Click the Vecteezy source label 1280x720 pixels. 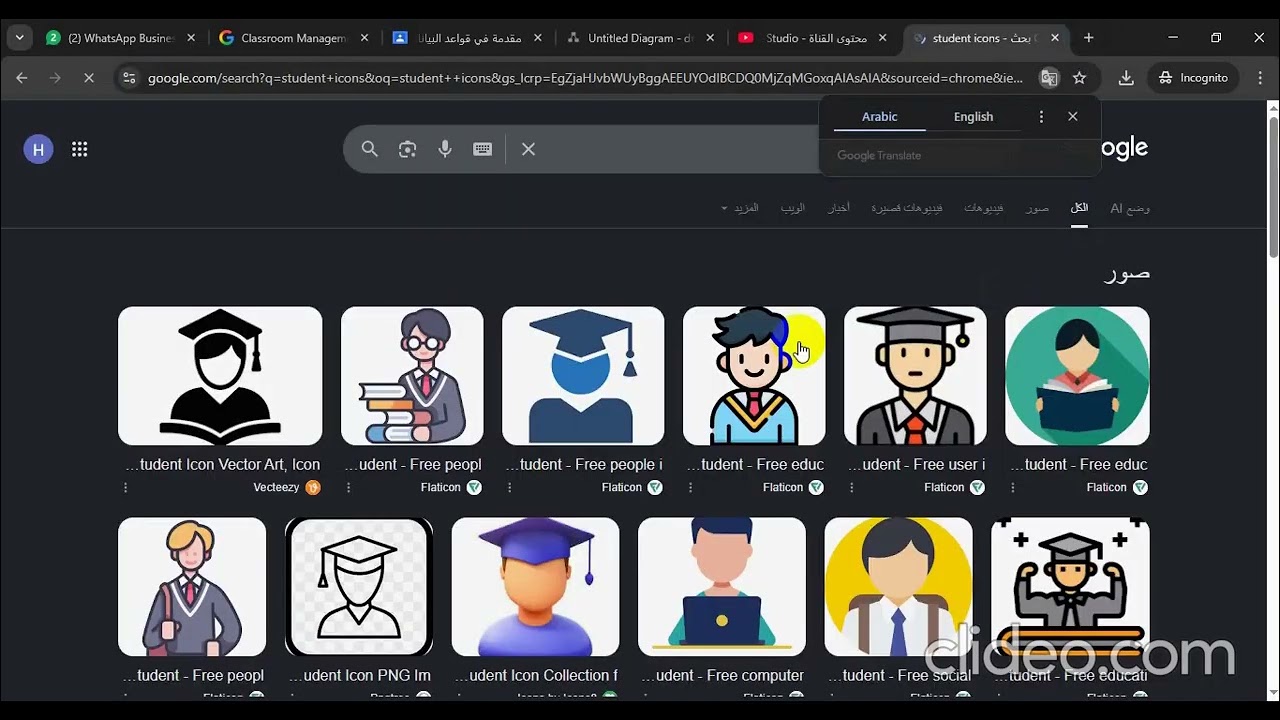click(277, 488)
